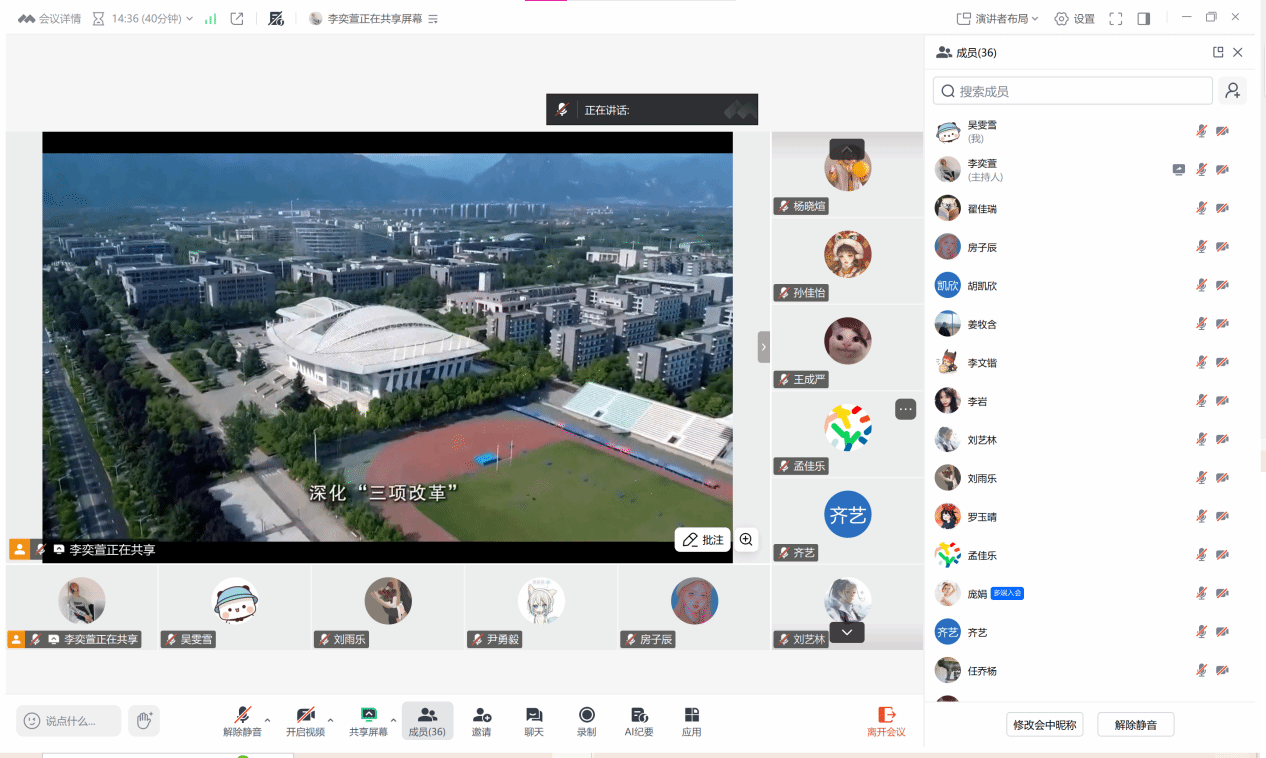
Task: Open the 成员(36) members tab
Action: coord(427,720)
